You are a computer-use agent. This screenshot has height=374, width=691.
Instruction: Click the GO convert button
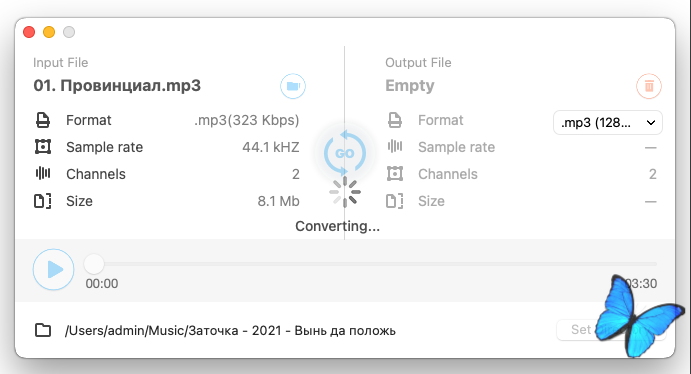345,153
